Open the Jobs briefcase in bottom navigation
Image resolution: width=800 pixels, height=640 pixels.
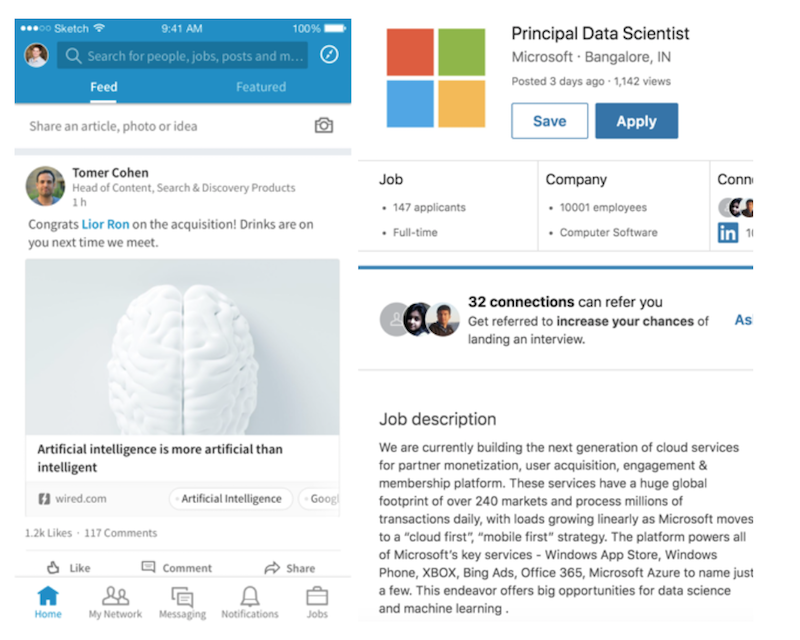point(317,602)
